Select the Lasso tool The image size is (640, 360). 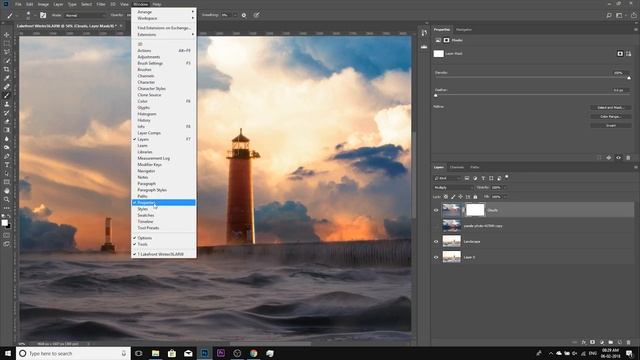7,52
